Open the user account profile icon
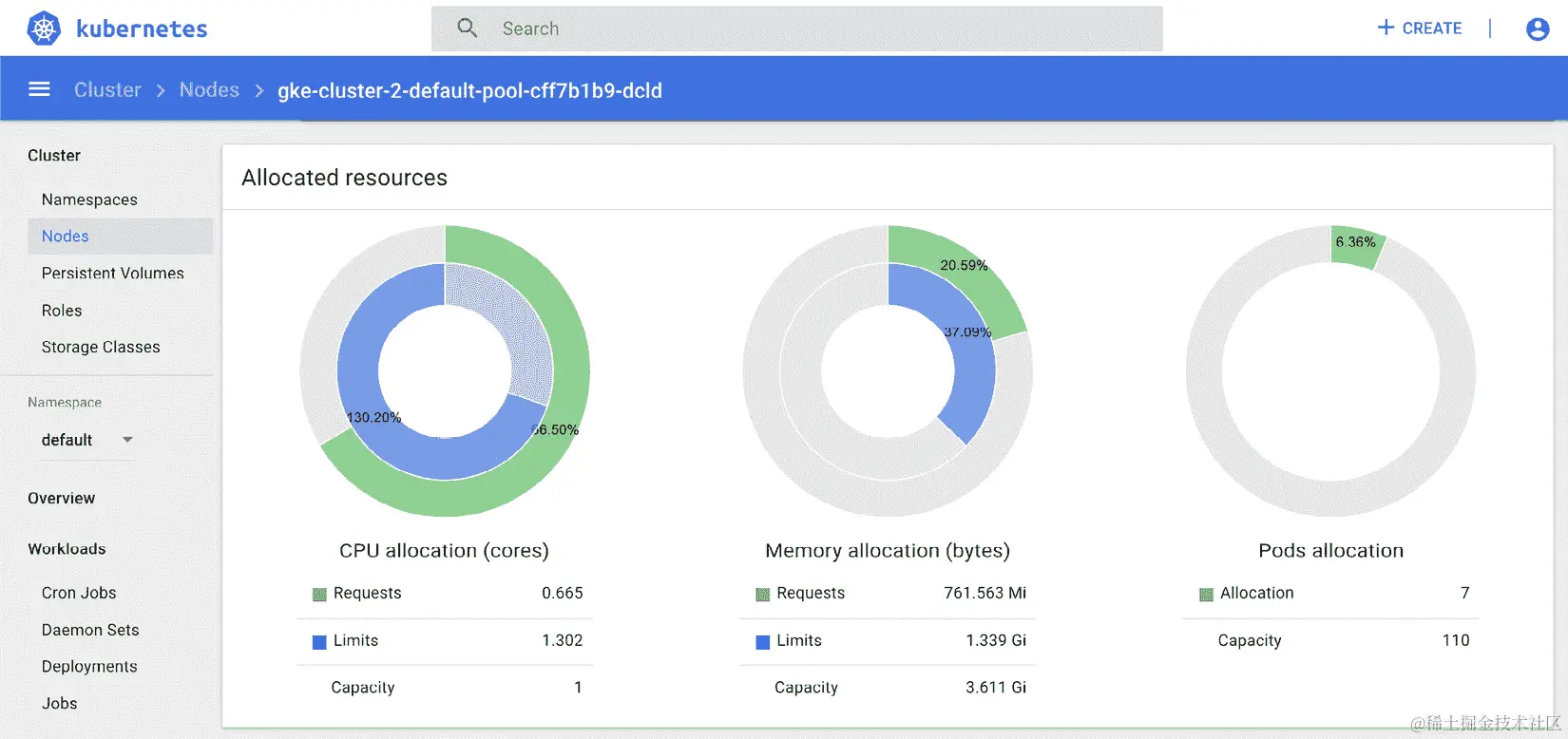 [x=1538, y=28]
